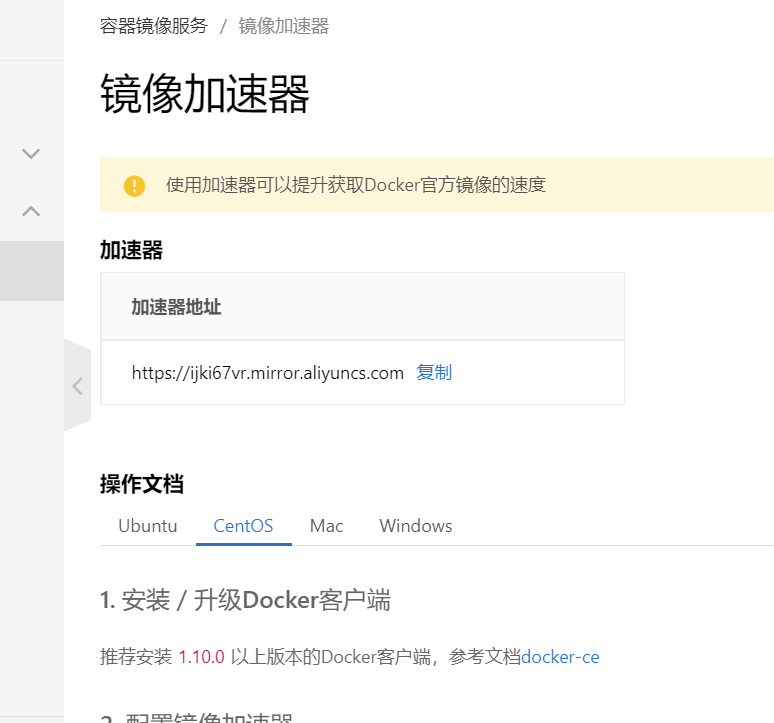This screenshot has width=774, height=723.
Task: Collapse the sidebar section with up chevron
Action: 31,211
